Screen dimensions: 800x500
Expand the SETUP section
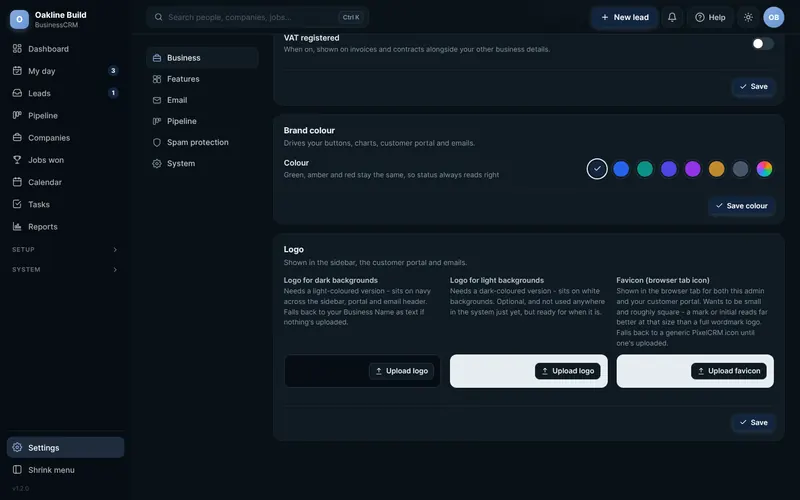(x=65, y=249)
